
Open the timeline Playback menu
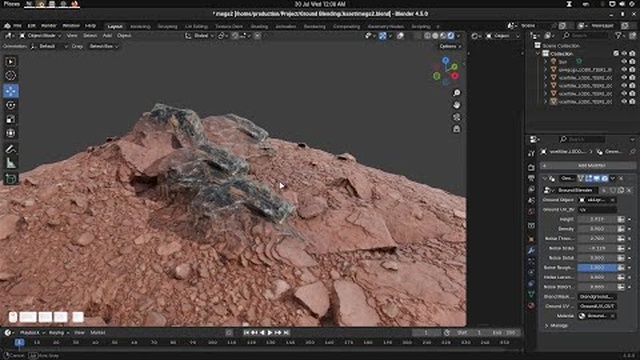[x=32, y=333]
